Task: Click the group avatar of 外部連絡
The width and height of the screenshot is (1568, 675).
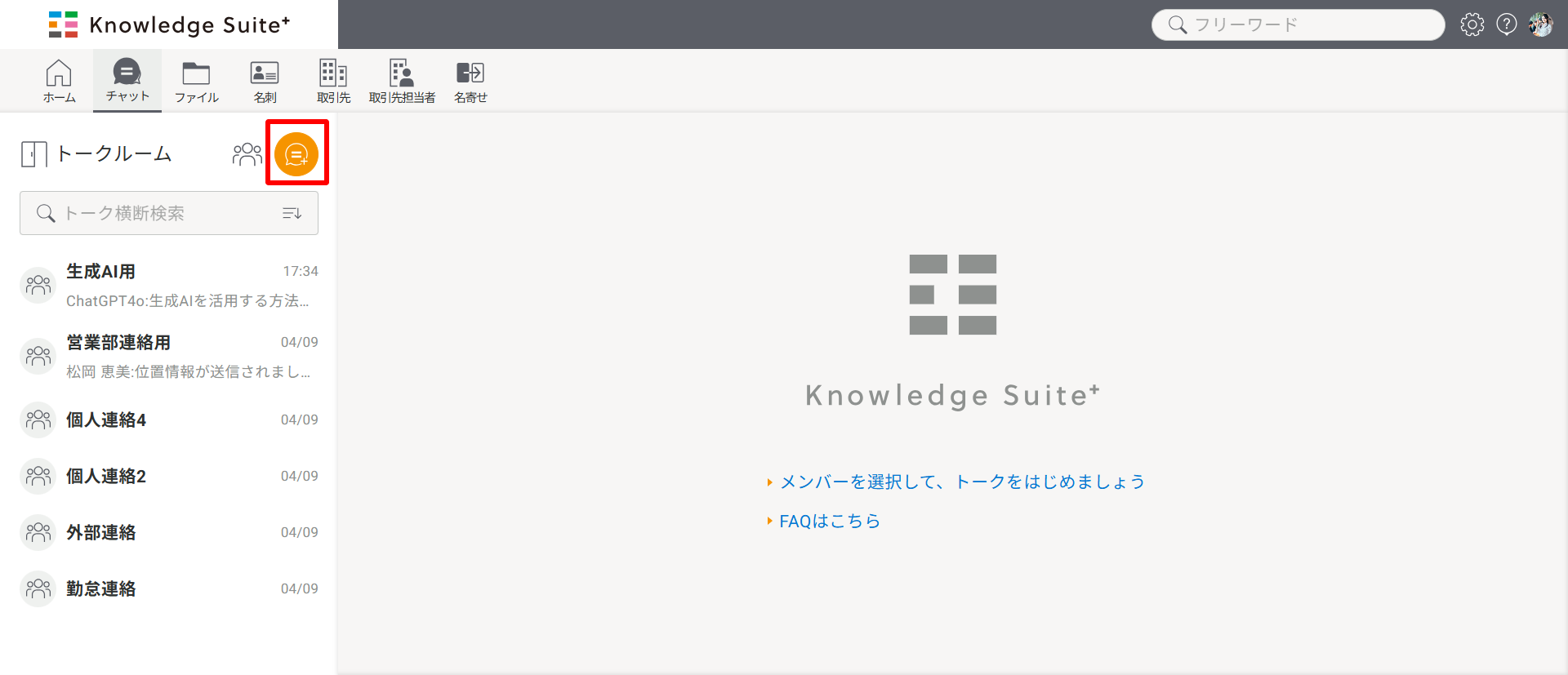Action: (x=38, y=532)
